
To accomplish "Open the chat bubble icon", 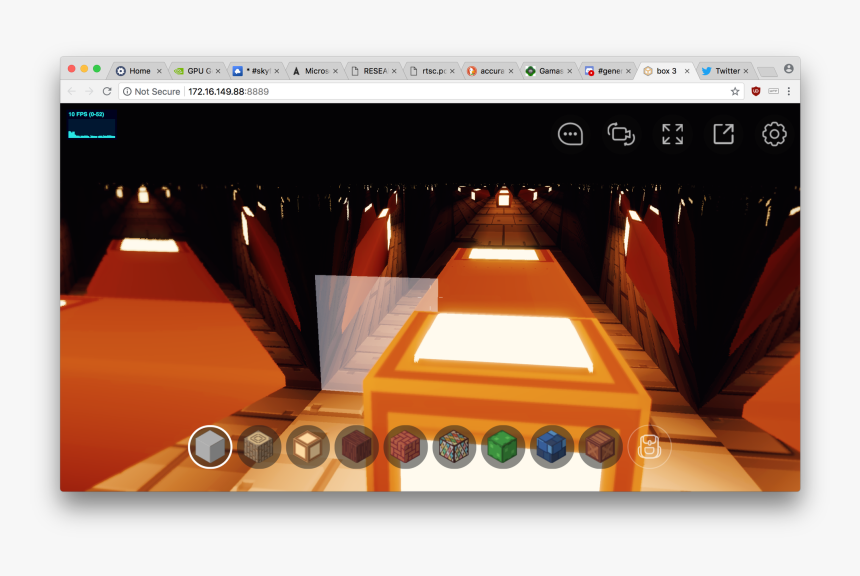I will pos(570,134).
